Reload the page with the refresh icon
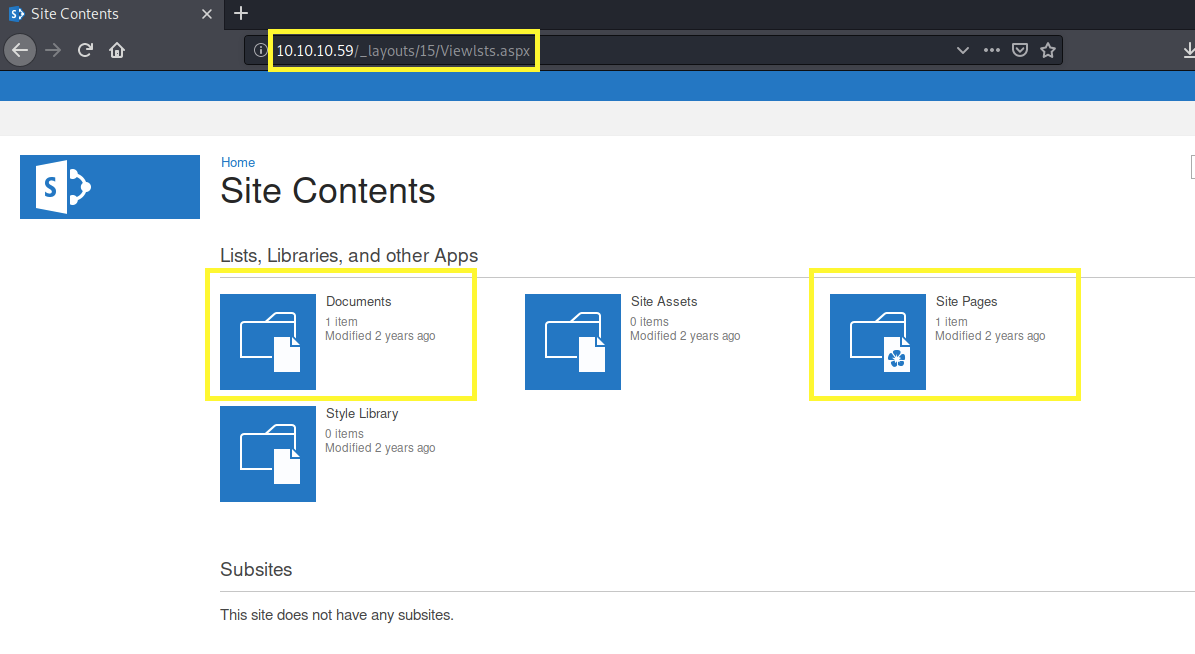The height and width of the screenshot is (654, 1195). 86,50
